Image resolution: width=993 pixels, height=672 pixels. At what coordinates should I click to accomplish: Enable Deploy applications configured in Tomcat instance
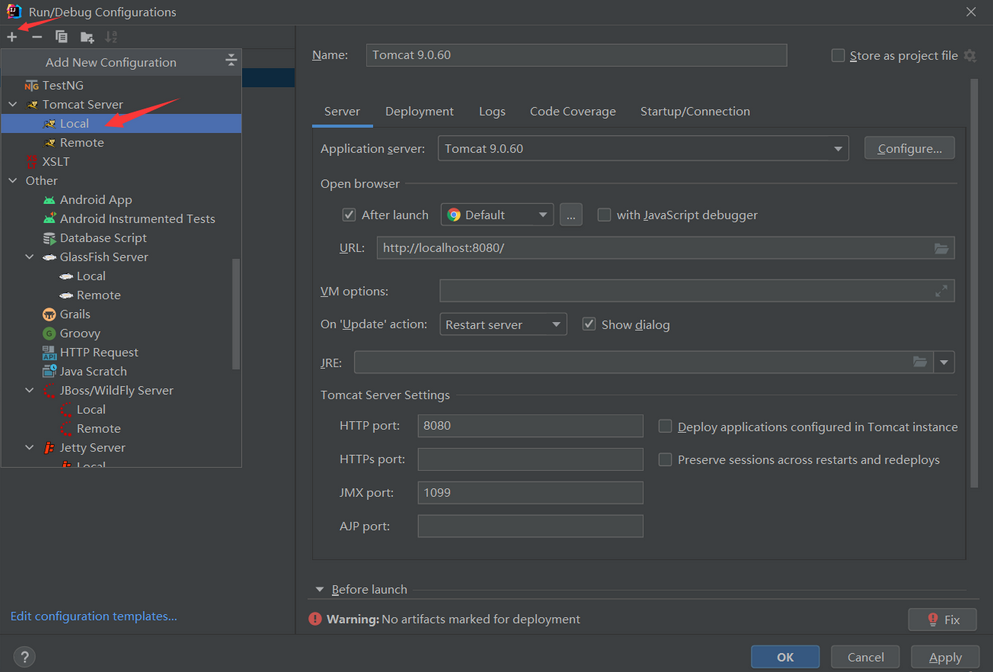(x=665, y=426)
